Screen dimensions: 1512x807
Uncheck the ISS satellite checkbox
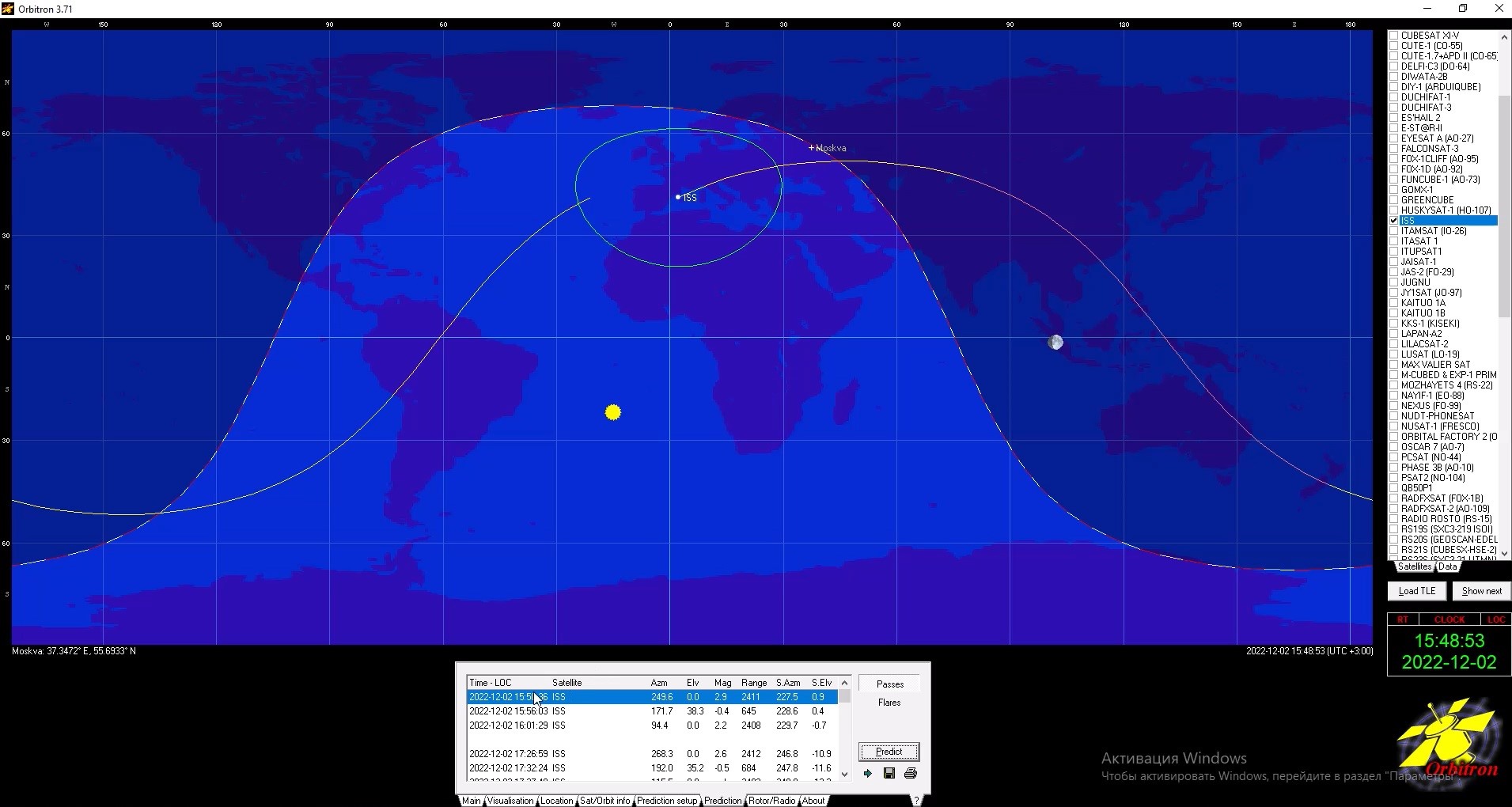tap(1394, 220)
